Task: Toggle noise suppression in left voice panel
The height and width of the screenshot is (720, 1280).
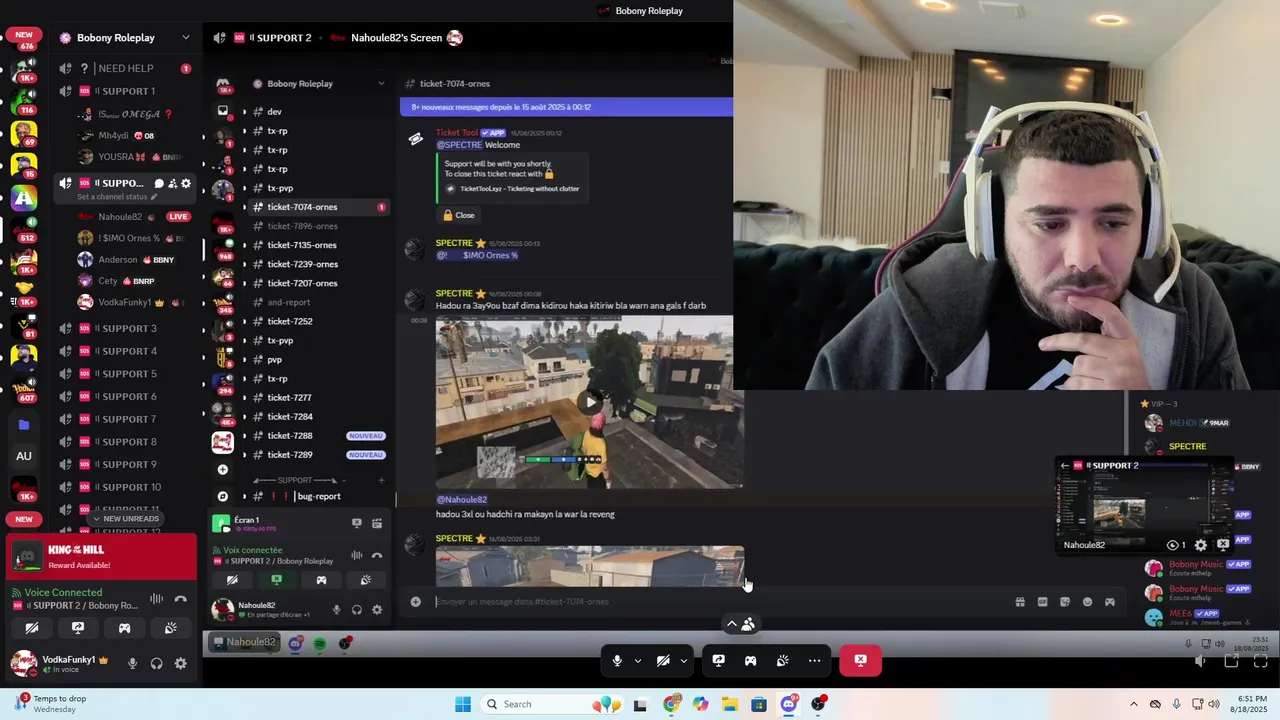Action: pyautogui.click(x=156, y=599)
